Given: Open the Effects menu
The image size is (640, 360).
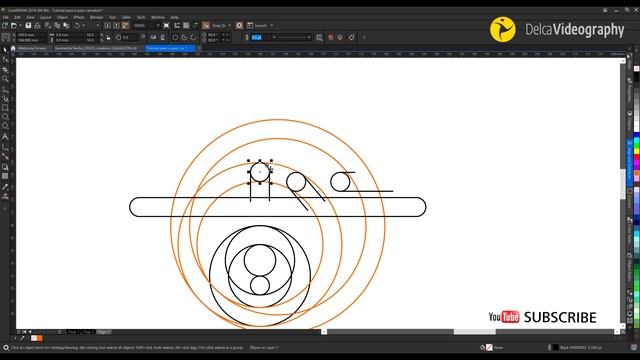Looking at the screenshot, I should pos(79,18).
